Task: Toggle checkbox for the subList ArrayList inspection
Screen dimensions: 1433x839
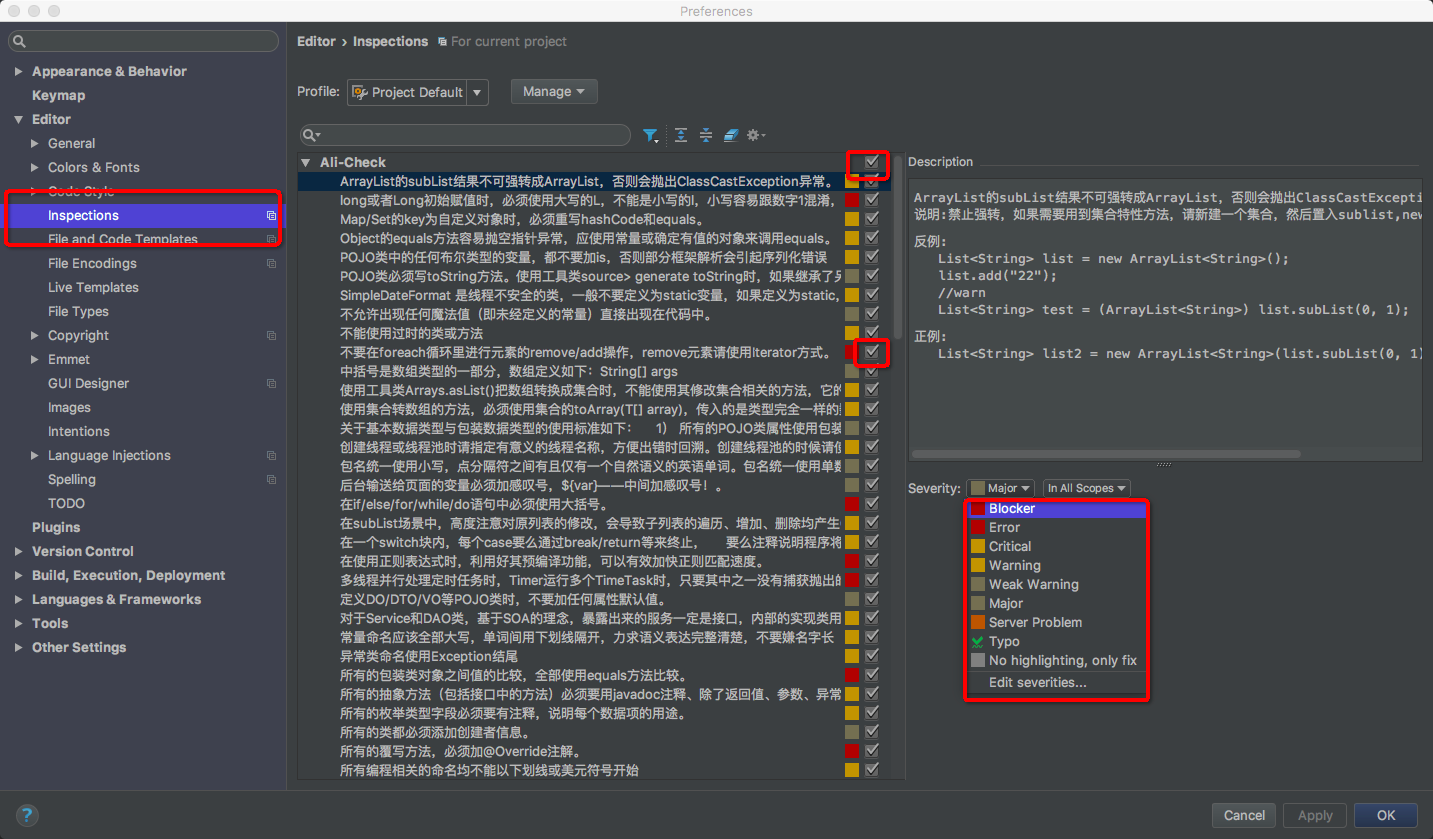Action: (x=871, y=182)
